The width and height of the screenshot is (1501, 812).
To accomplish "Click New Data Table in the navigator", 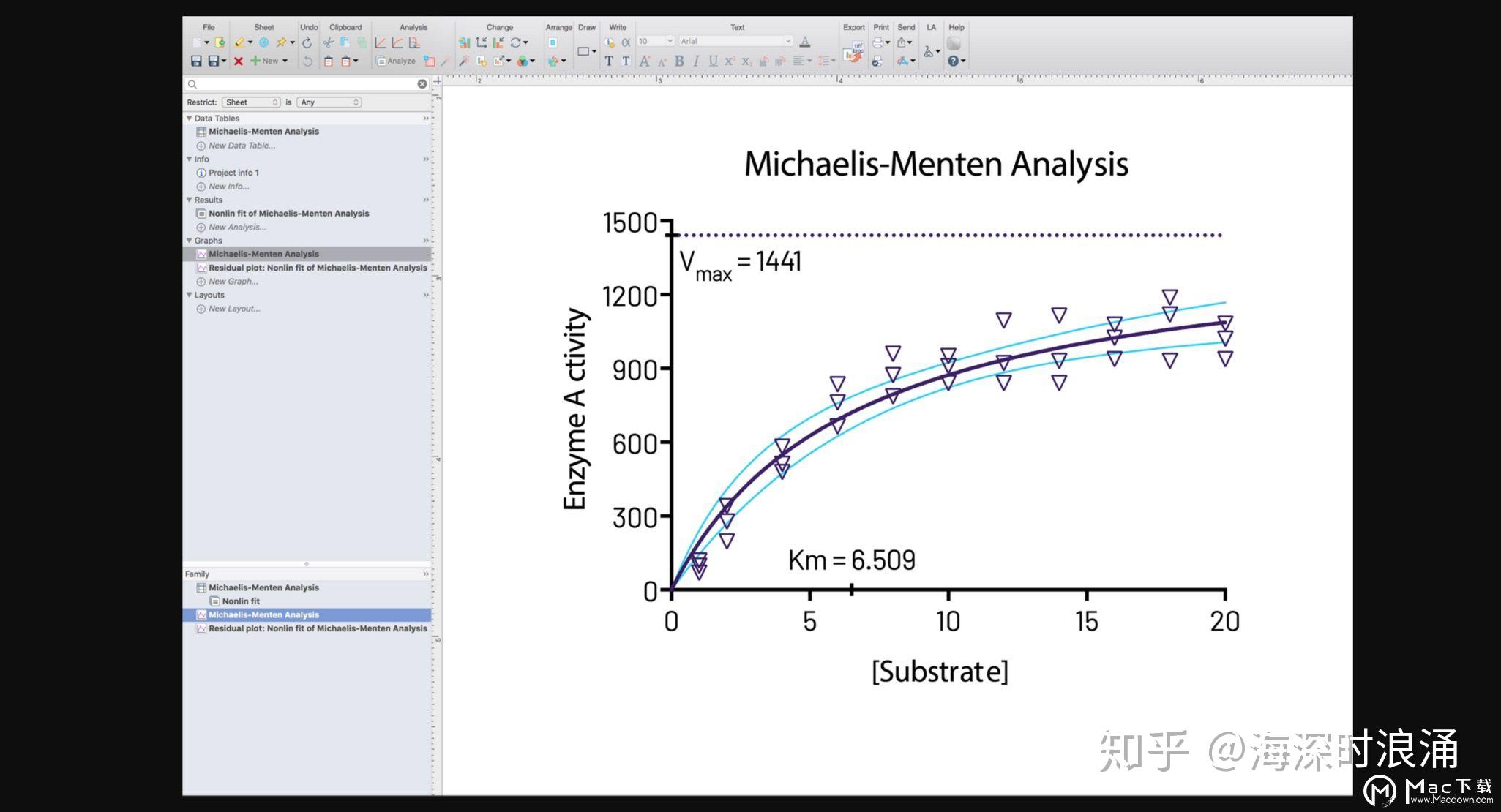I will click(242, 146).
